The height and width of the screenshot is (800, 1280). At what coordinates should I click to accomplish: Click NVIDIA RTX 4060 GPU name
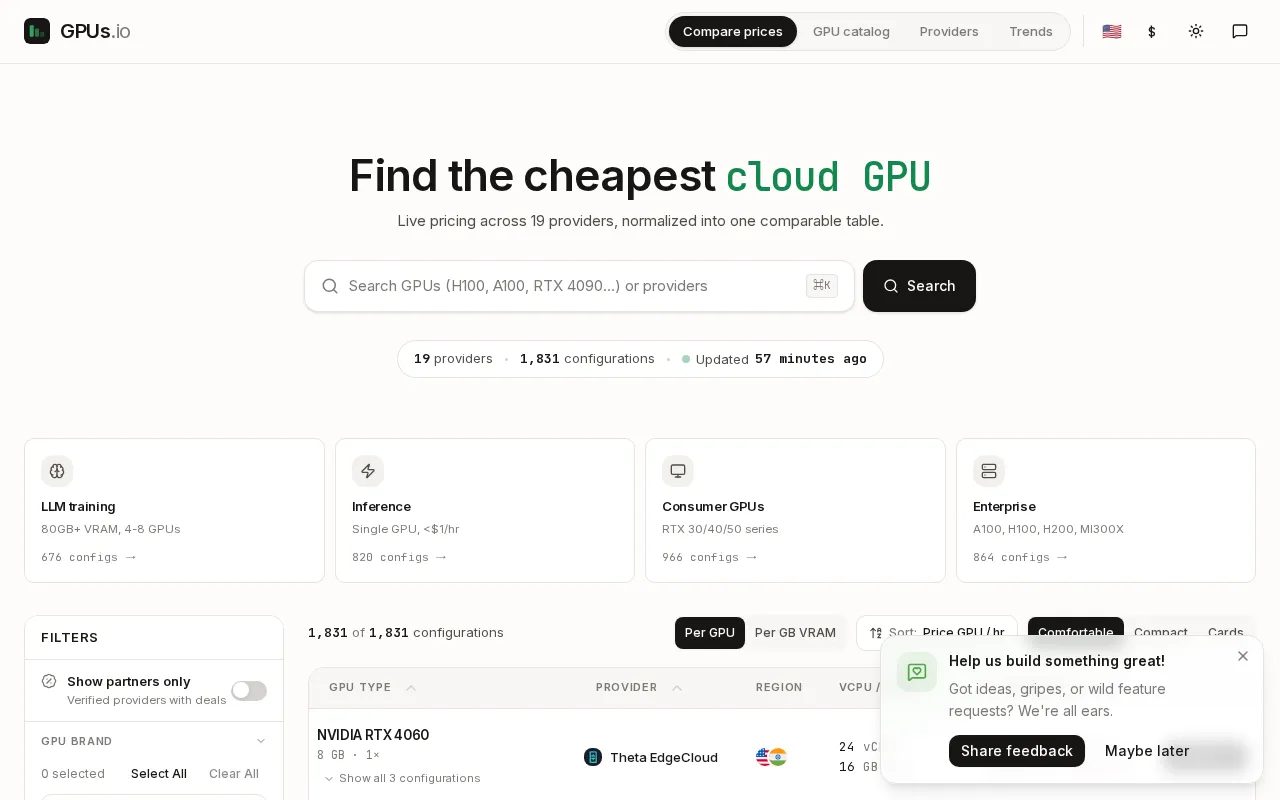click(373, 735)
